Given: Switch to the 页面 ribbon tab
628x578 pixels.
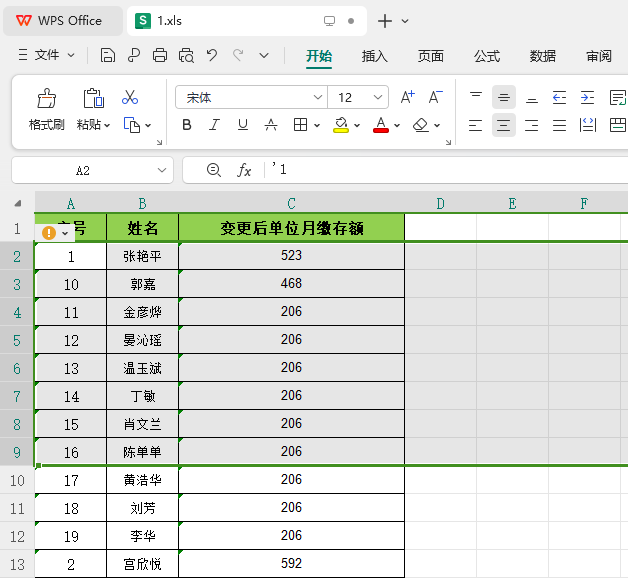Looking at the screenshot, I should click(431, 56).
